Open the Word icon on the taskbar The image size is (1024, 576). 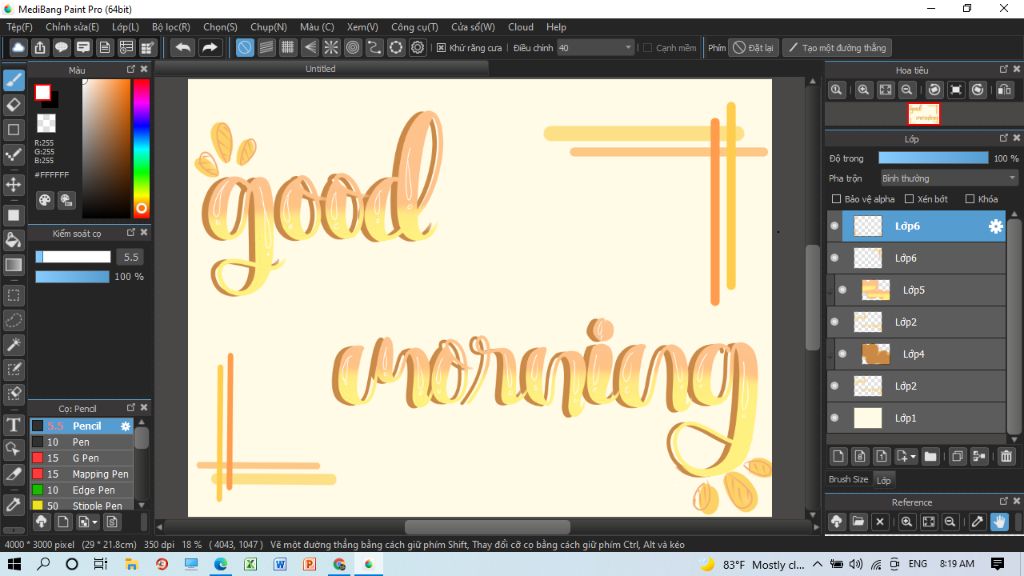(280, 564)
